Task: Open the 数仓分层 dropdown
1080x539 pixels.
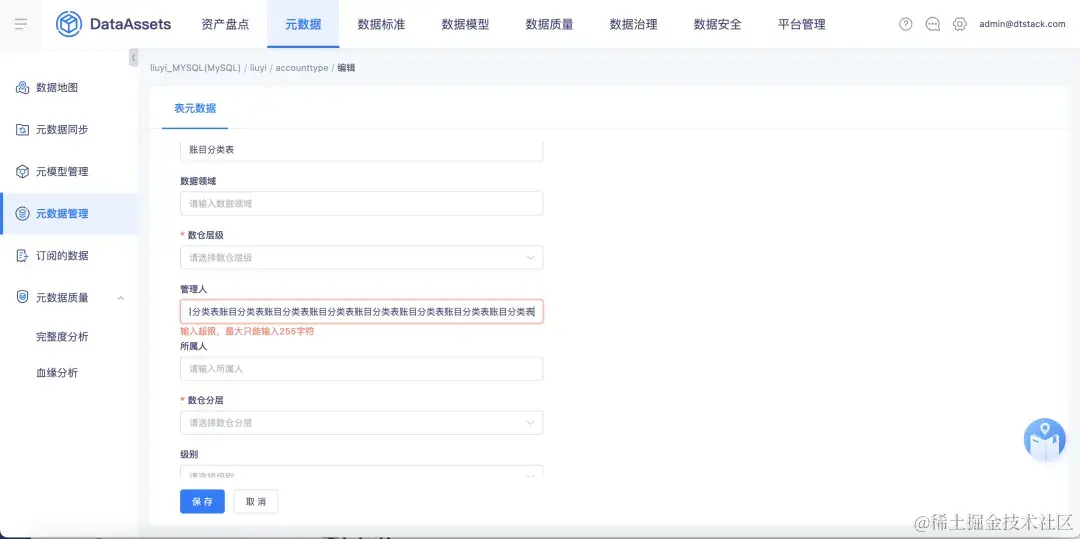Action: click(x=362, y=423)
